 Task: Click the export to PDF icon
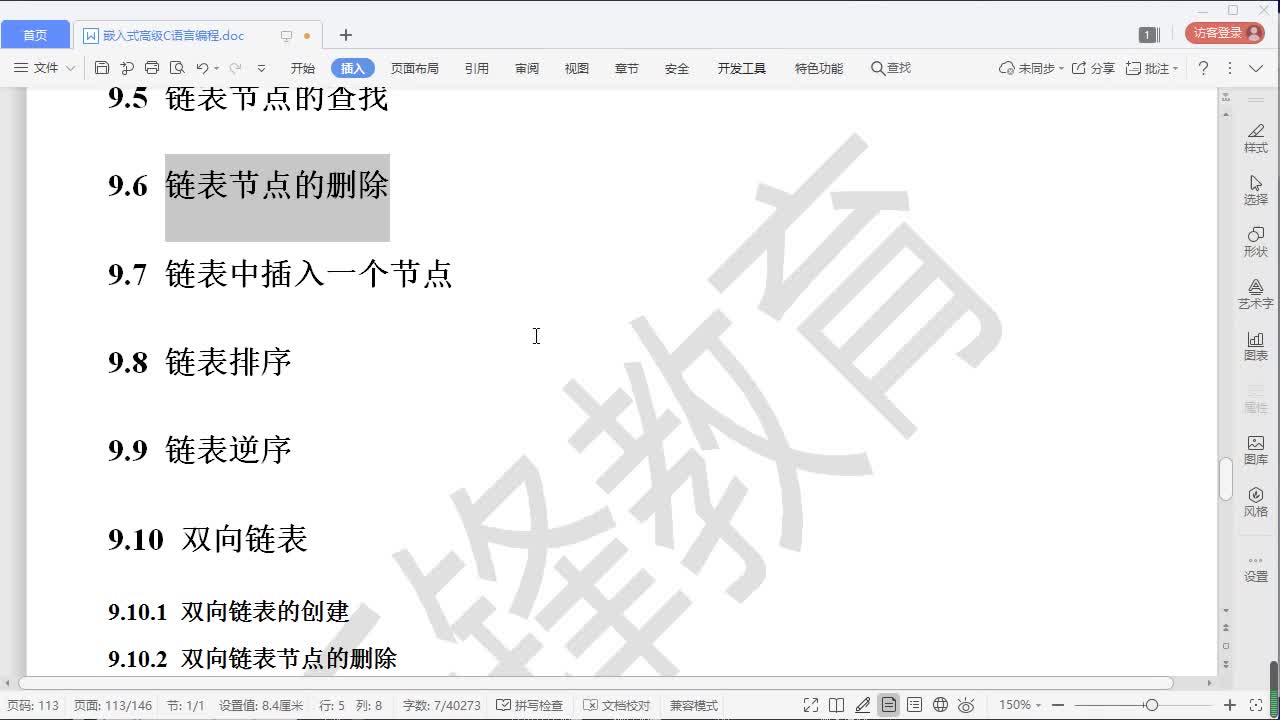point(127,68)
